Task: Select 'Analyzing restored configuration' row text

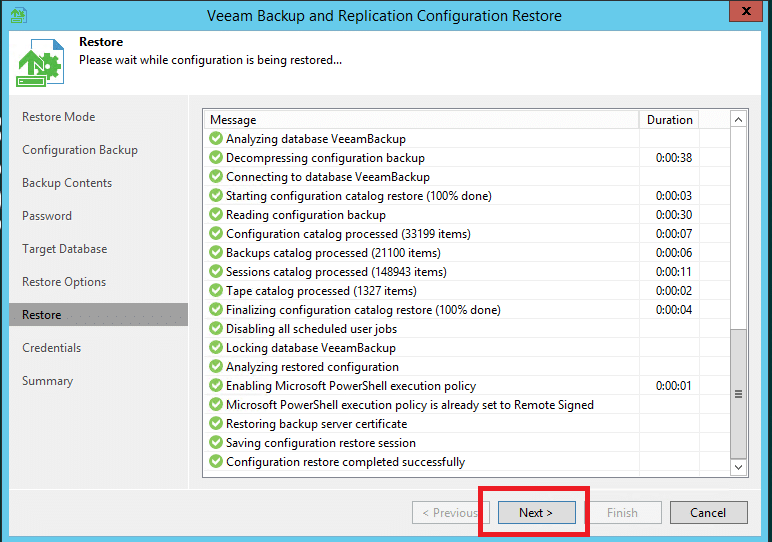Action: 312,367
